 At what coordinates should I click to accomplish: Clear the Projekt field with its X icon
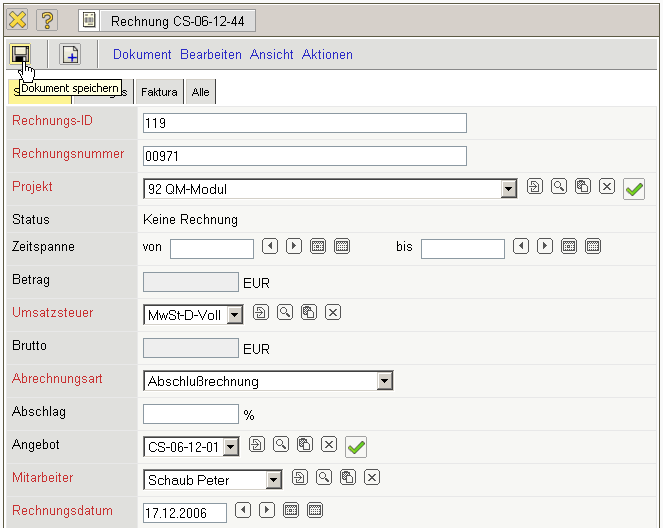(x=606, y=187)
